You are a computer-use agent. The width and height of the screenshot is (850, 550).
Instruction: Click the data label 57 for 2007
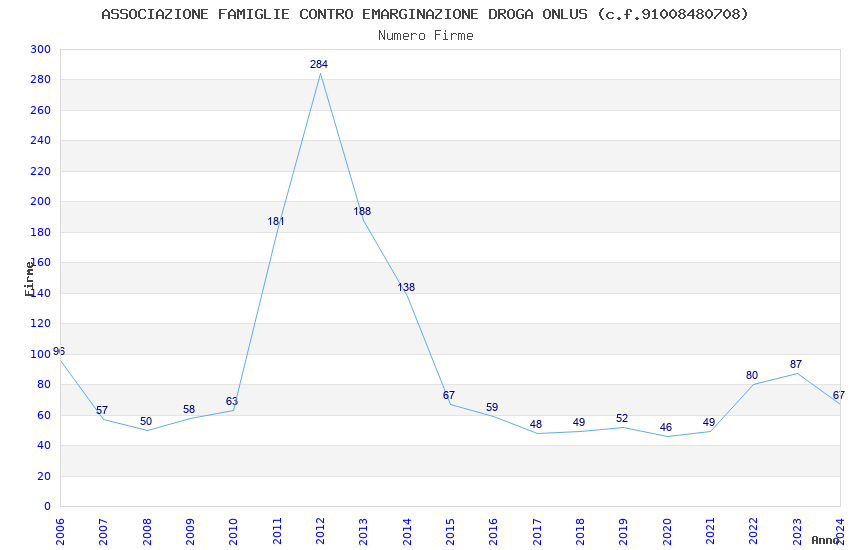102,410
